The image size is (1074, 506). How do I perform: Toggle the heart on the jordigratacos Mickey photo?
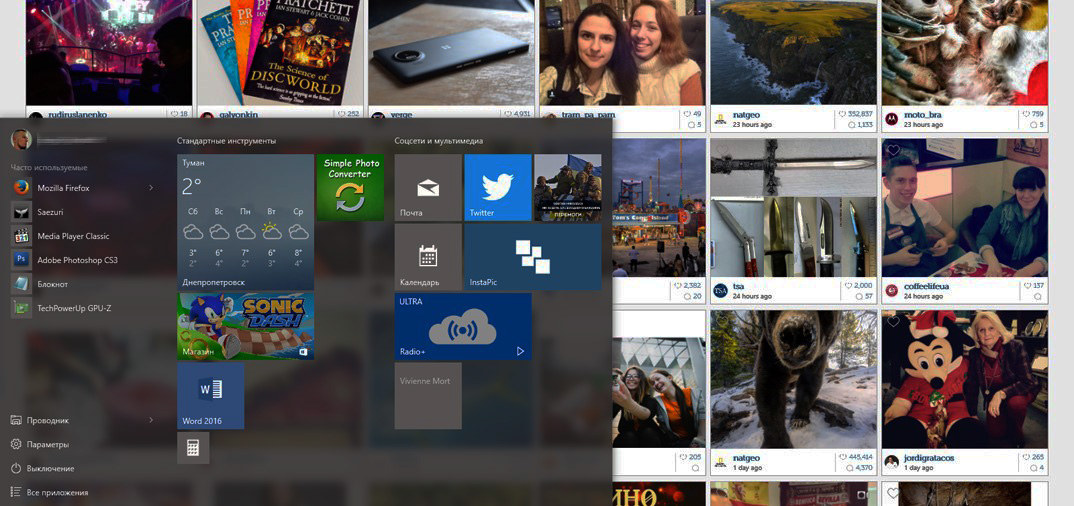click(x=893, y=321)
